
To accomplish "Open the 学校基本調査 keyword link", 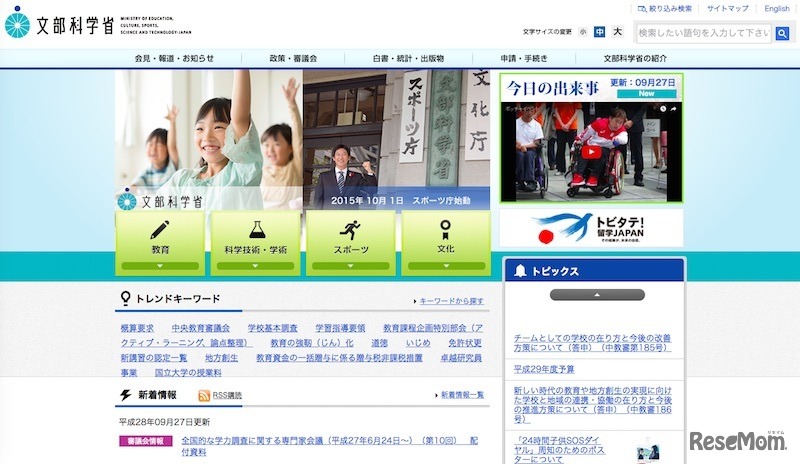I will 272,328.
